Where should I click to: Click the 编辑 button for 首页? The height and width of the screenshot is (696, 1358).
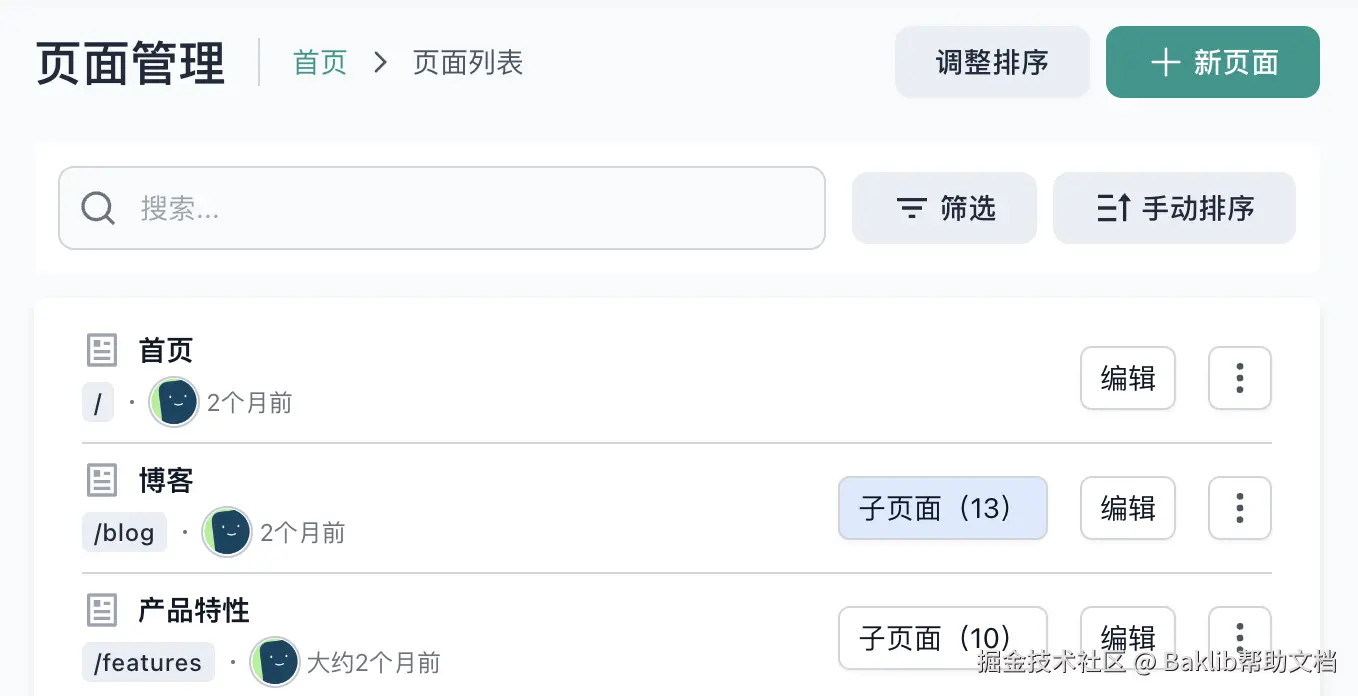[1128, 378]
